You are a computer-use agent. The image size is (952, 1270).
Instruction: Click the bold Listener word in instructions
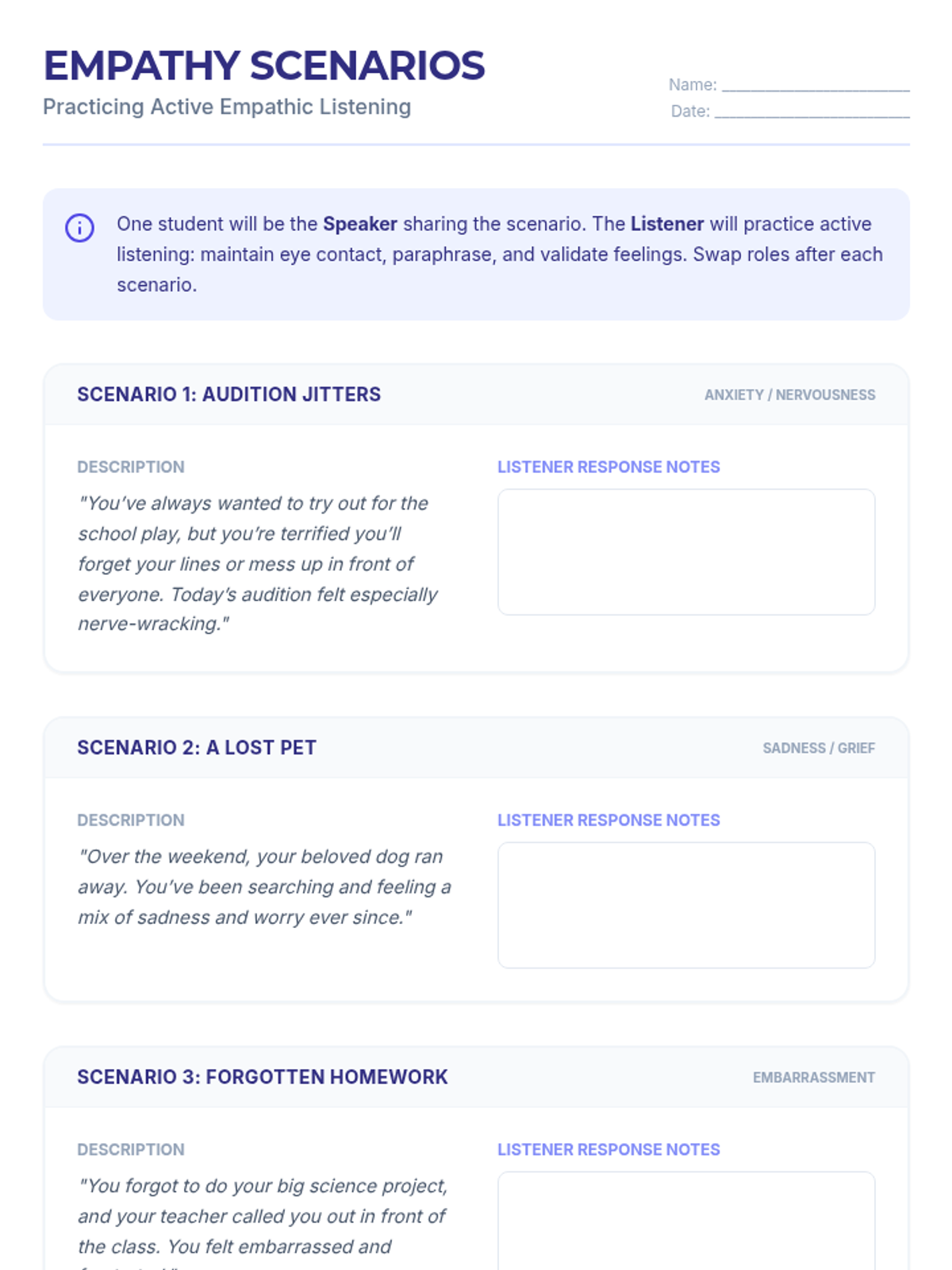click(667, 224)
